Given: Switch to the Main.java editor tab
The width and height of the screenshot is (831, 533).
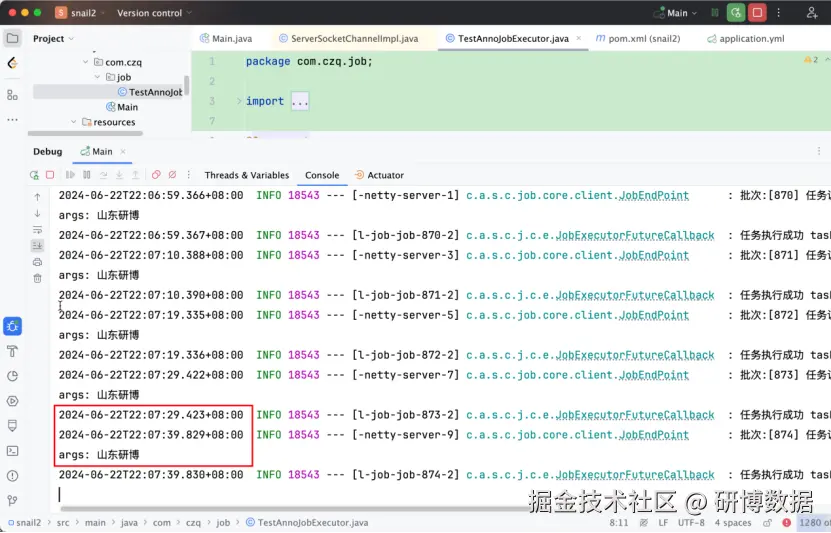Looking at the screenshot, I should pyautogui.click(x=226, y=38).
